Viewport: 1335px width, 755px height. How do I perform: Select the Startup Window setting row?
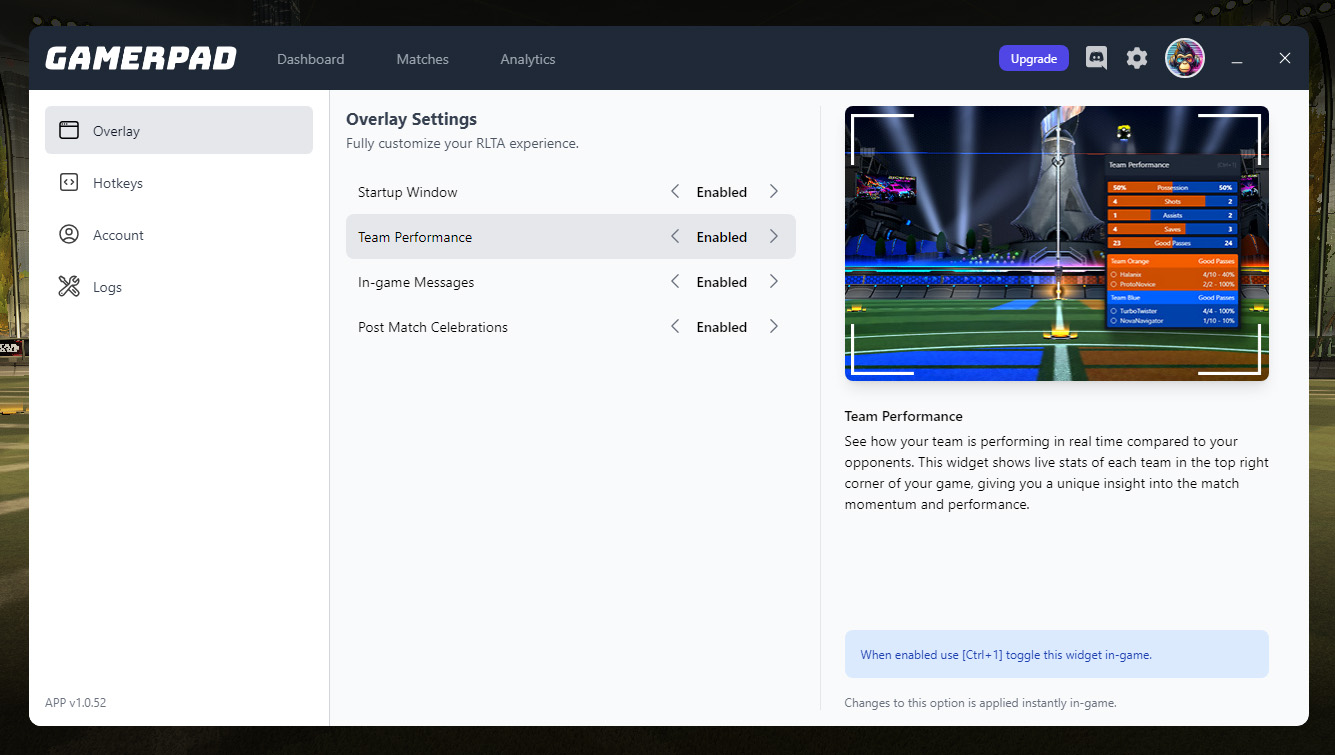tap(571, 191)
